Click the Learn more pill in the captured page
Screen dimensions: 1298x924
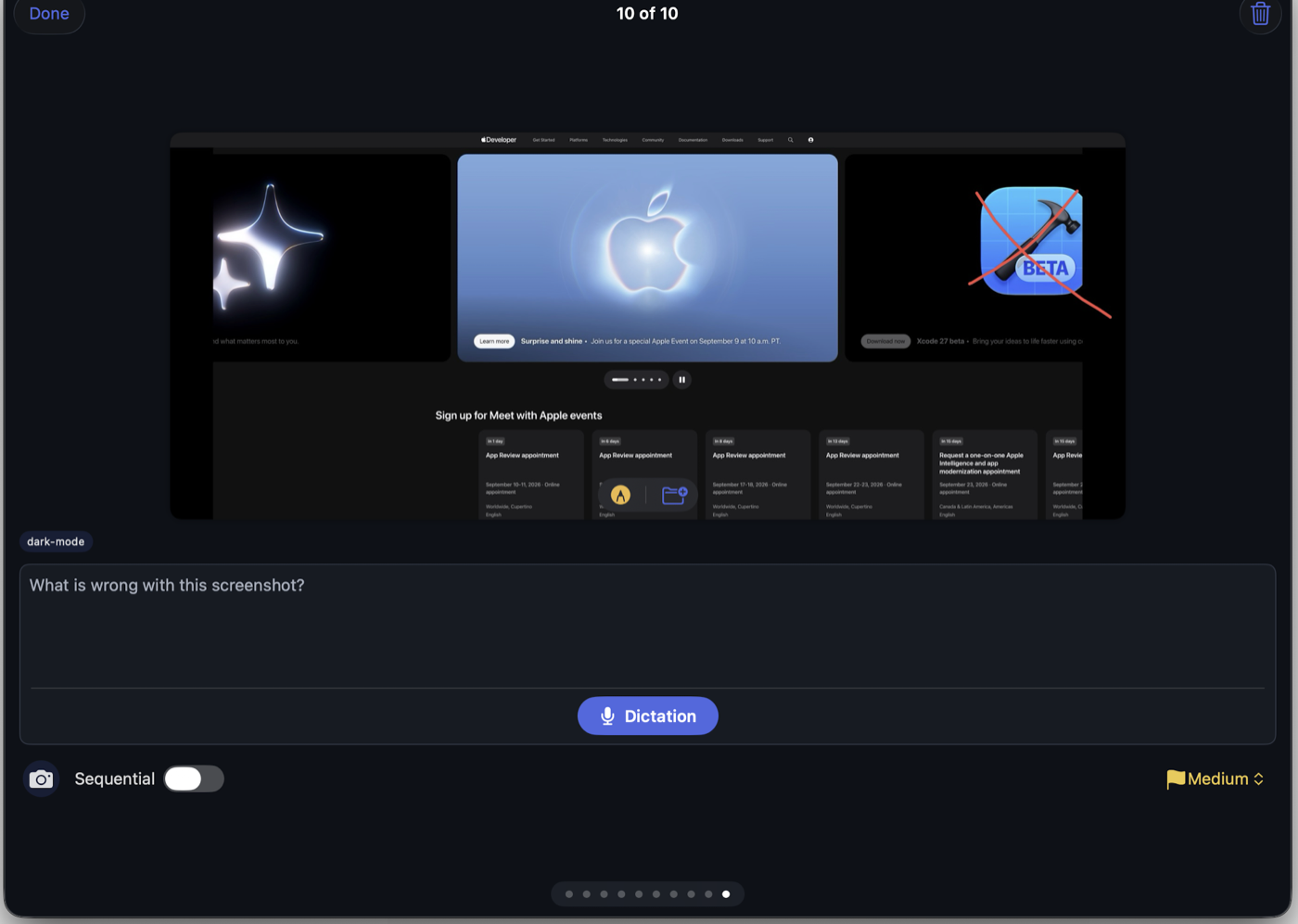point(494,341)
